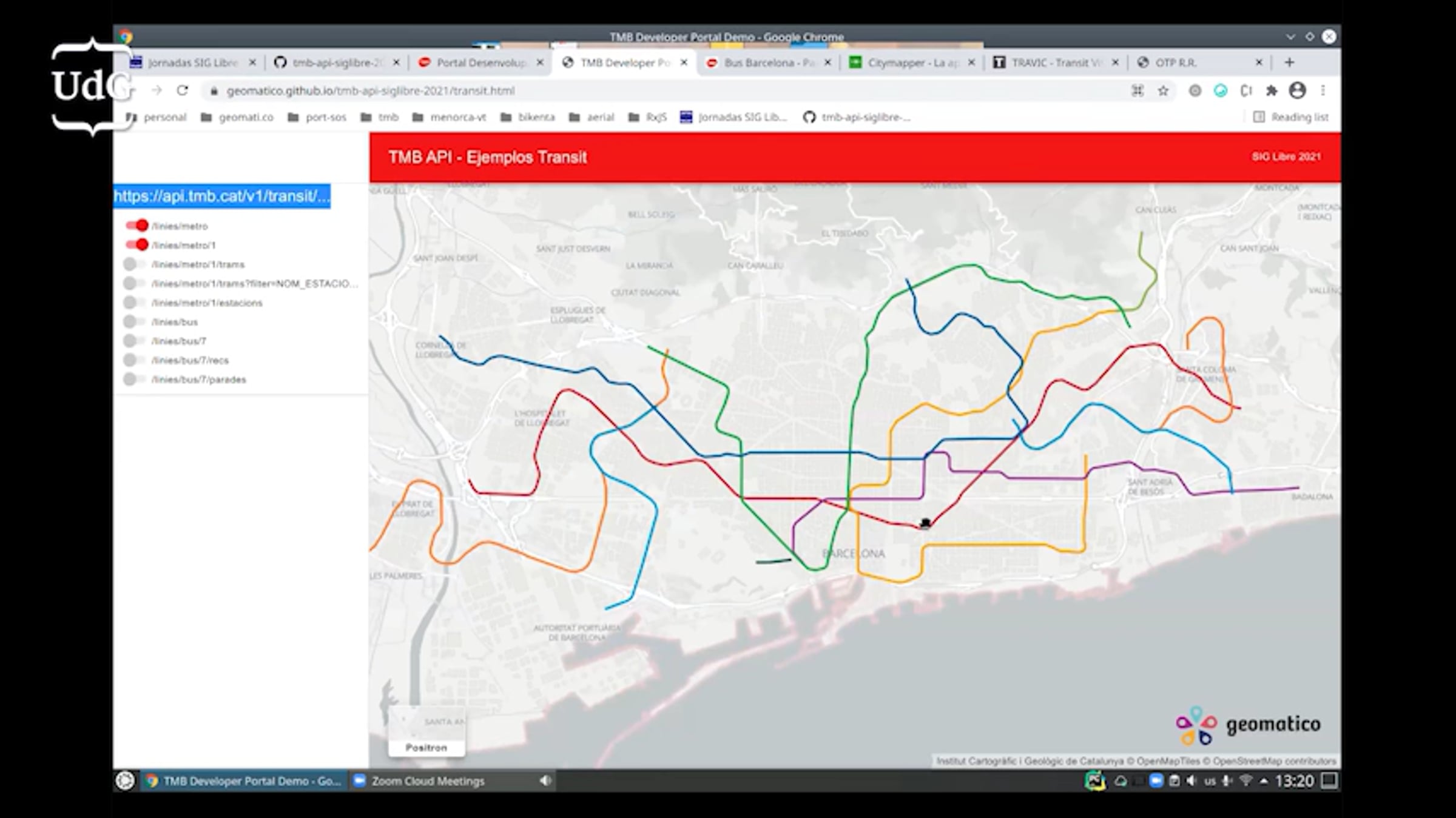This screenshot has height=818, width=1456.
Task: Turn off the /linies/metro/1 toggle
Action: (137, 245)
